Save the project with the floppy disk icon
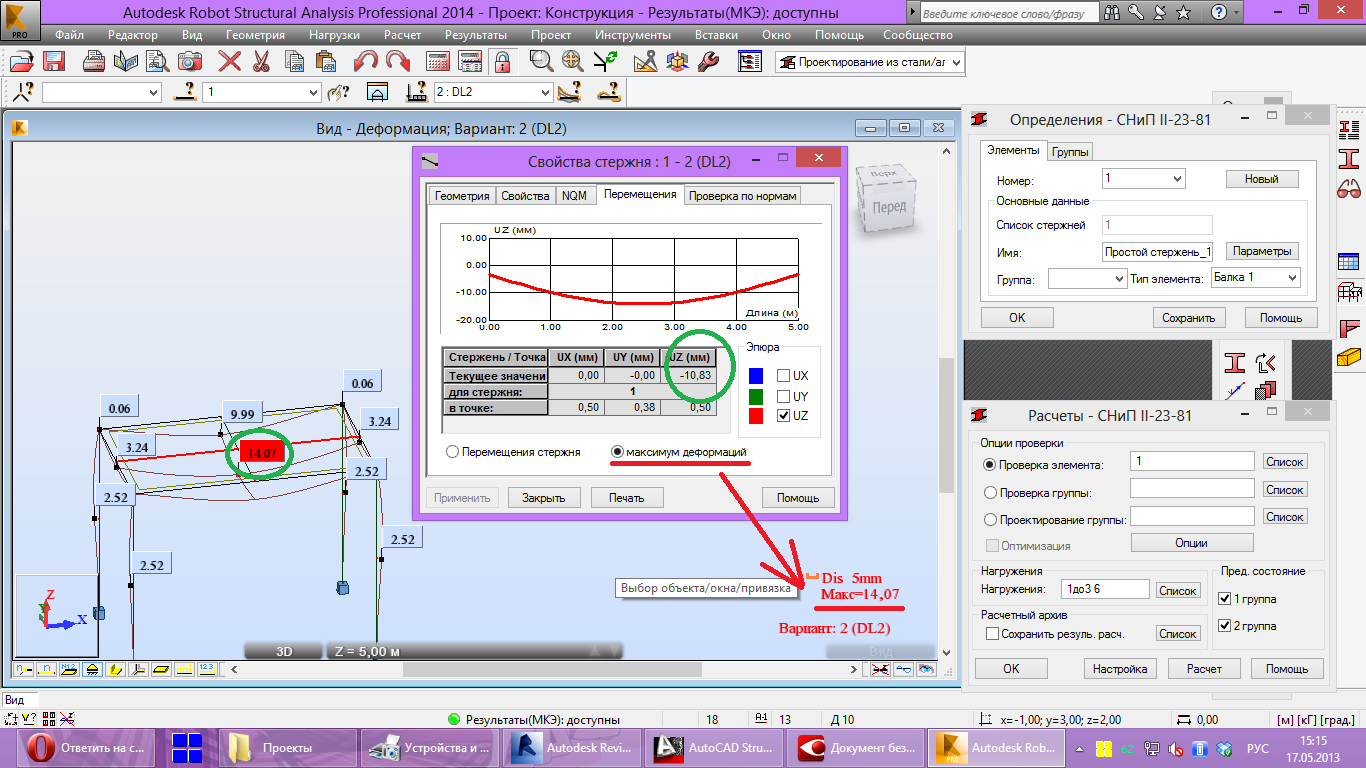The image size is (1366, 768). (x=54, y=61)
